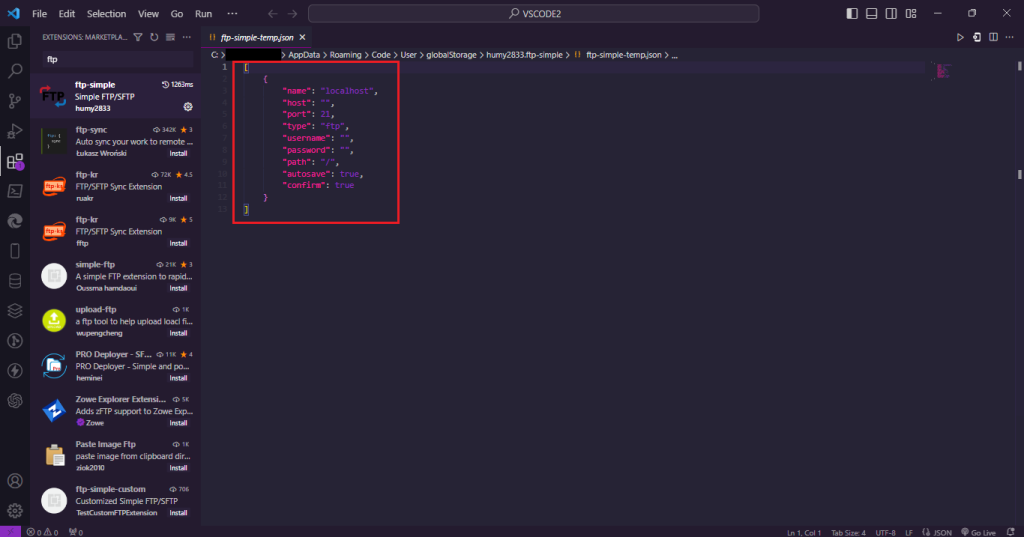Install the simple-ftp extension
Viewport: 1024px width, 537px height.
[x=178, y=288]
